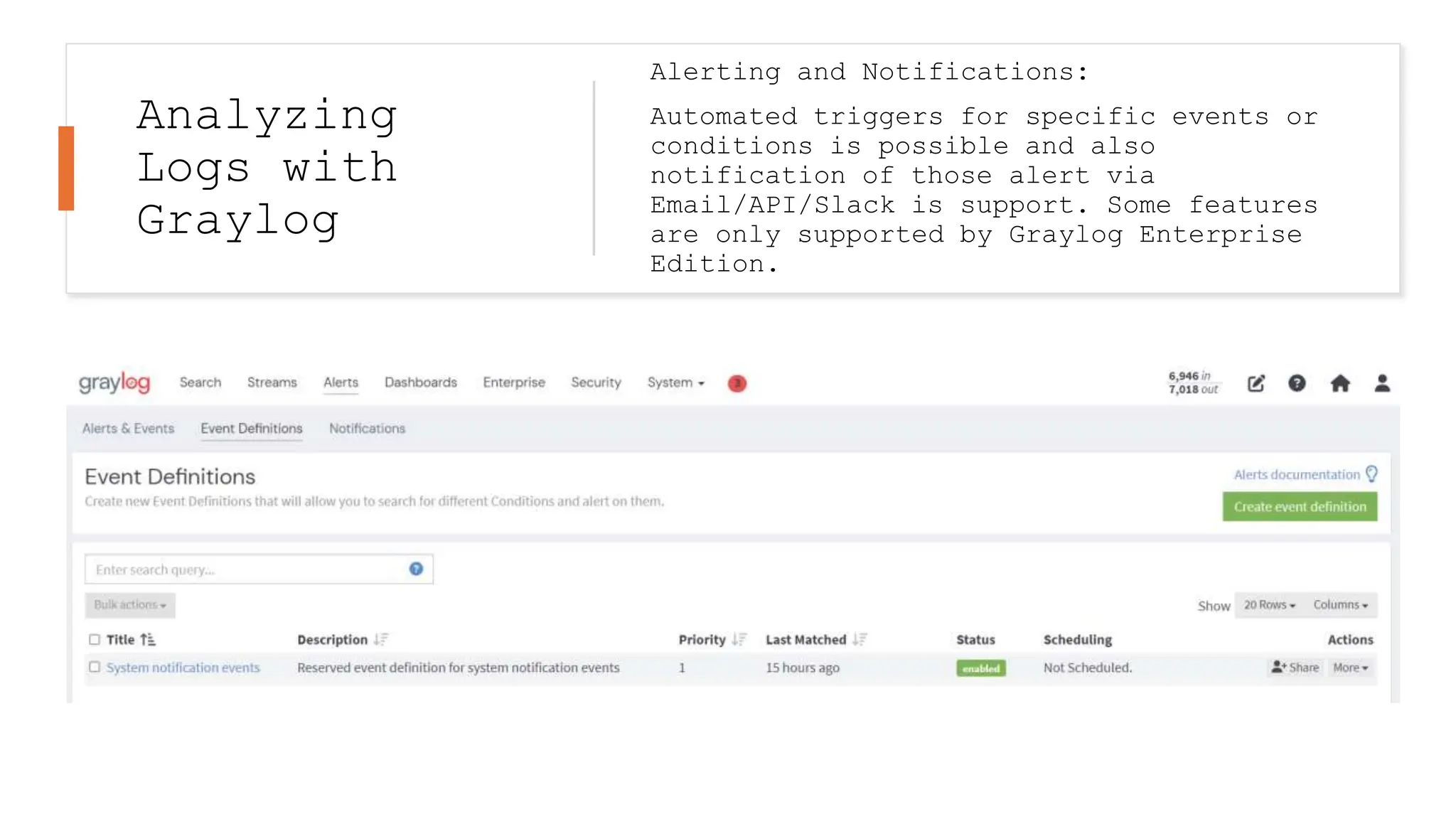Sort by Description column icon
Image resolution: width=1456 pixels, height=819 pixels.
coord(381,639)
